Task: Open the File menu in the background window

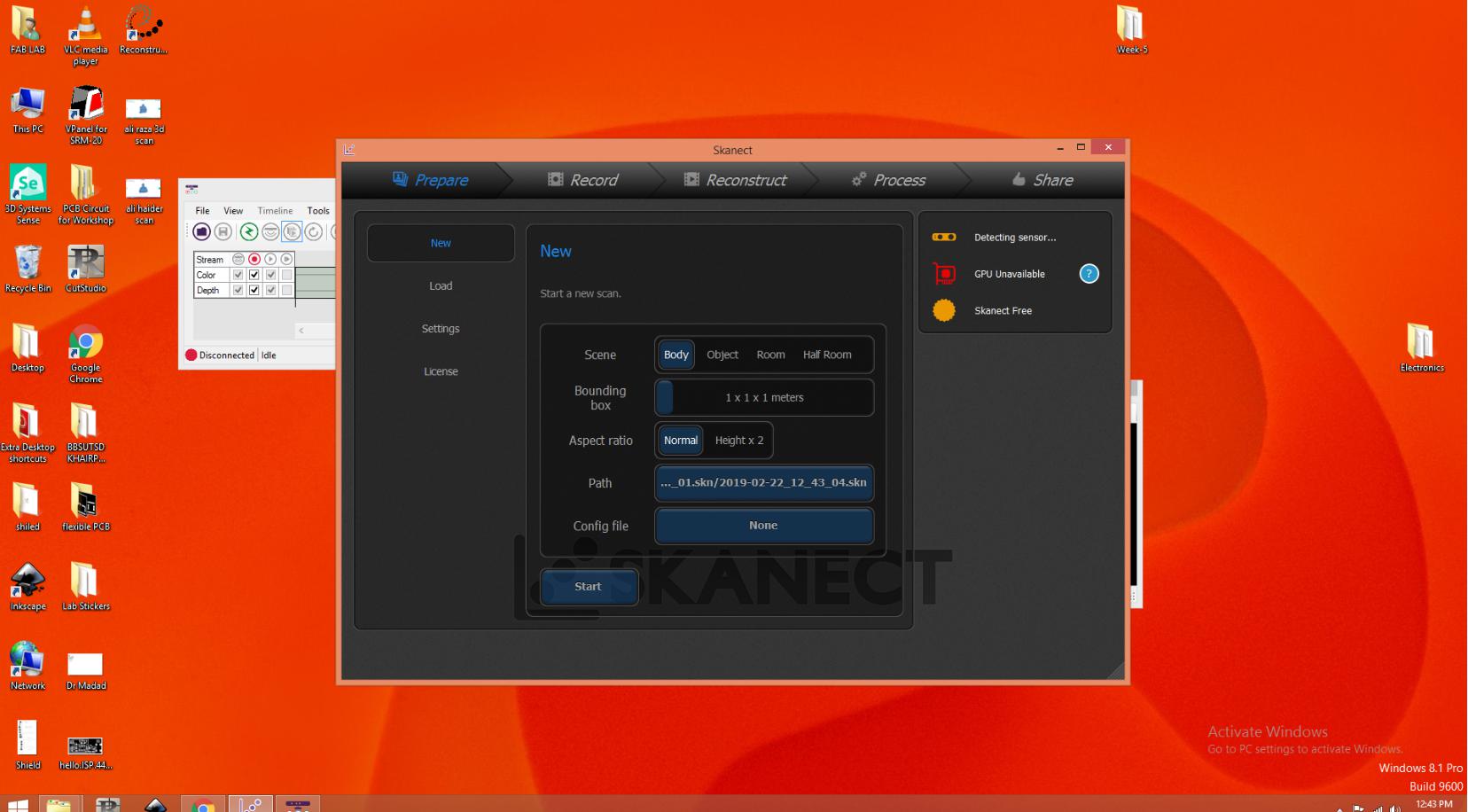Action: point(202,211)
